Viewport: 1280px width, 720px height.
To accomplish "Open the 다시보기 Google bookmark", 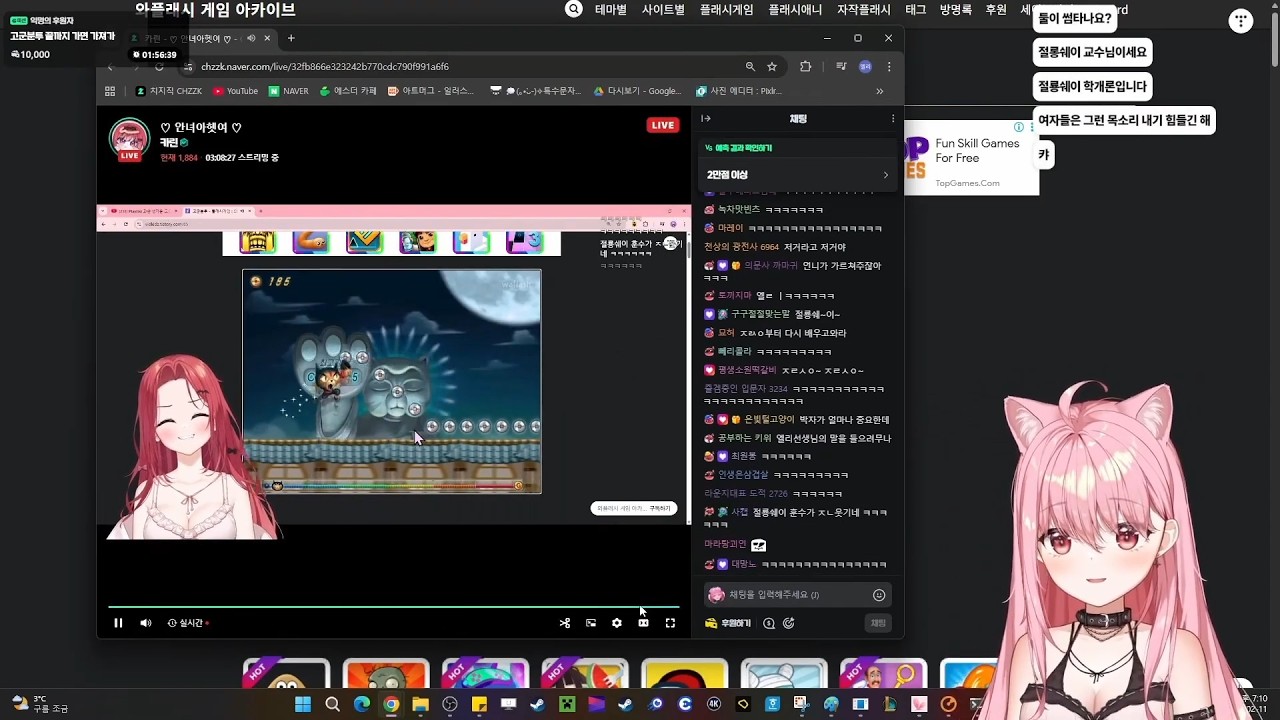I will click(x=637, y=91).
